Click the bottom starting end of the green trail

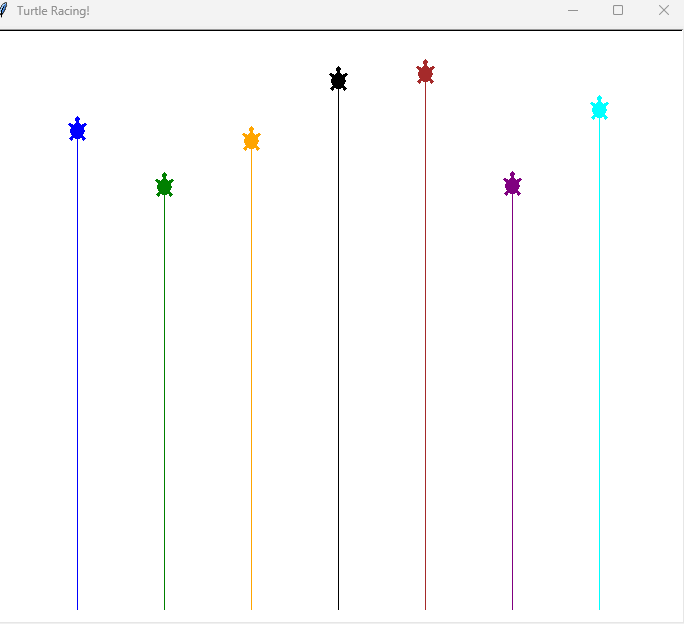point(164,606)
